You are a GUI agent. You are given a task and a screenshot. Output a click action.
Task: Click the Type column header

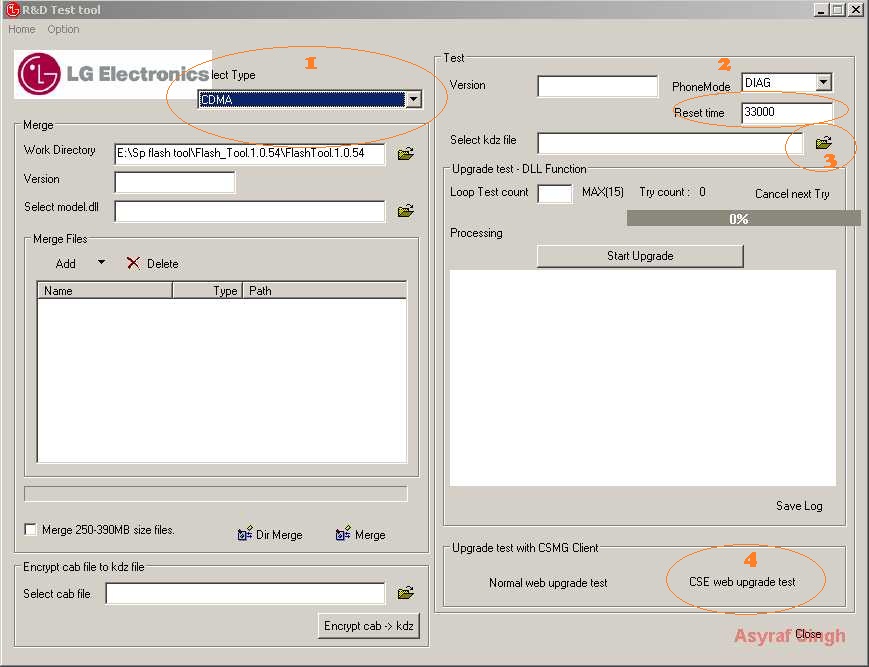click(207, 290)
